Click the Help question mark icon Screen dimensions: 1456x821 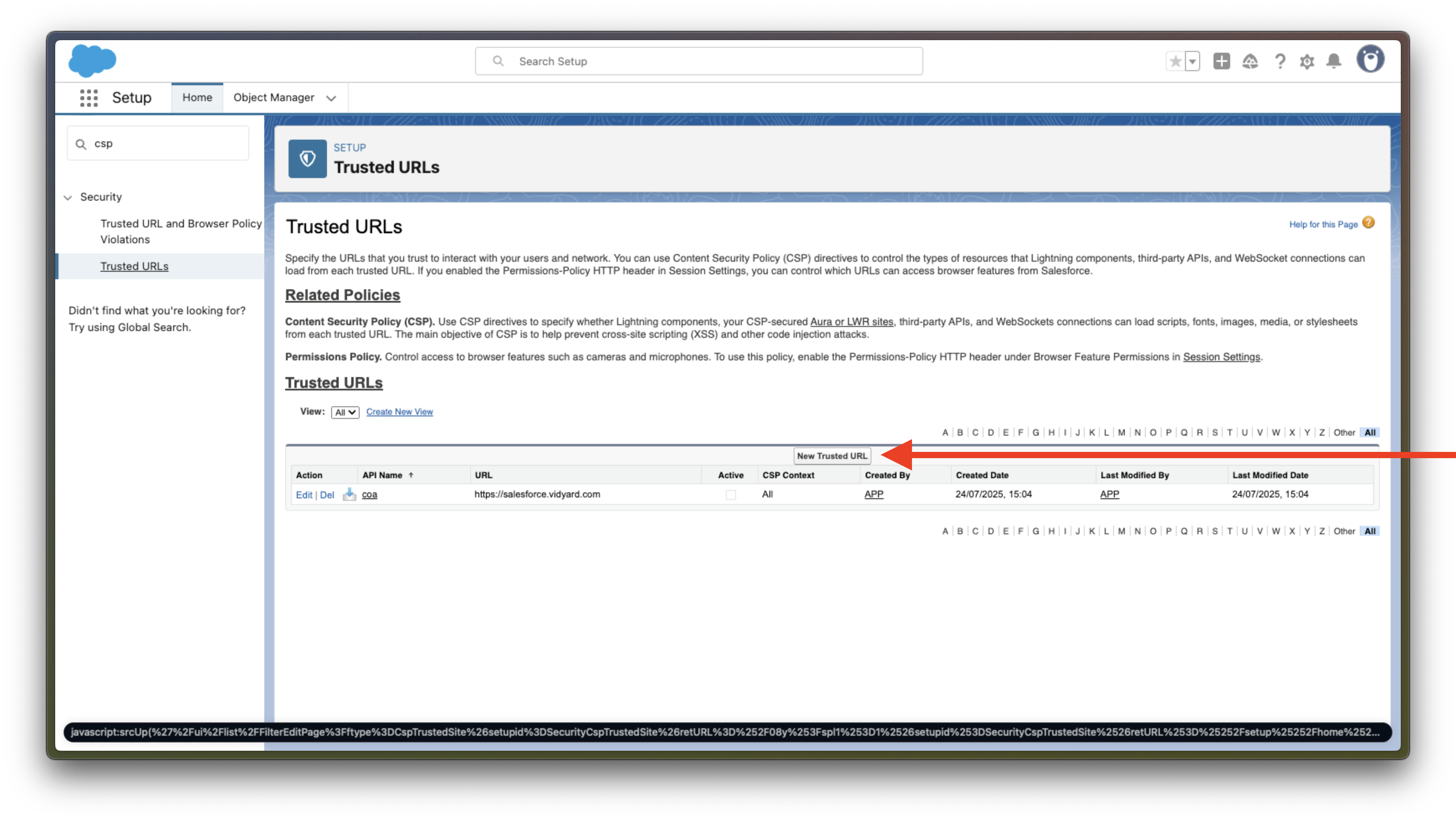tap(1280, 61)
